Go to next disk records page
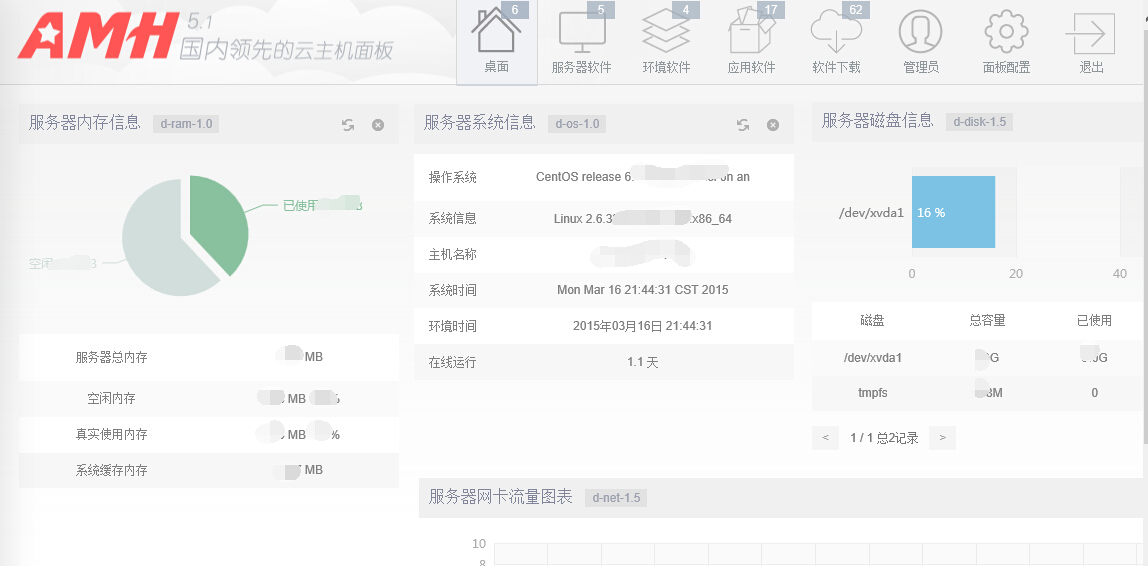The image size is (1148, 566). click(x=942, y=438)
